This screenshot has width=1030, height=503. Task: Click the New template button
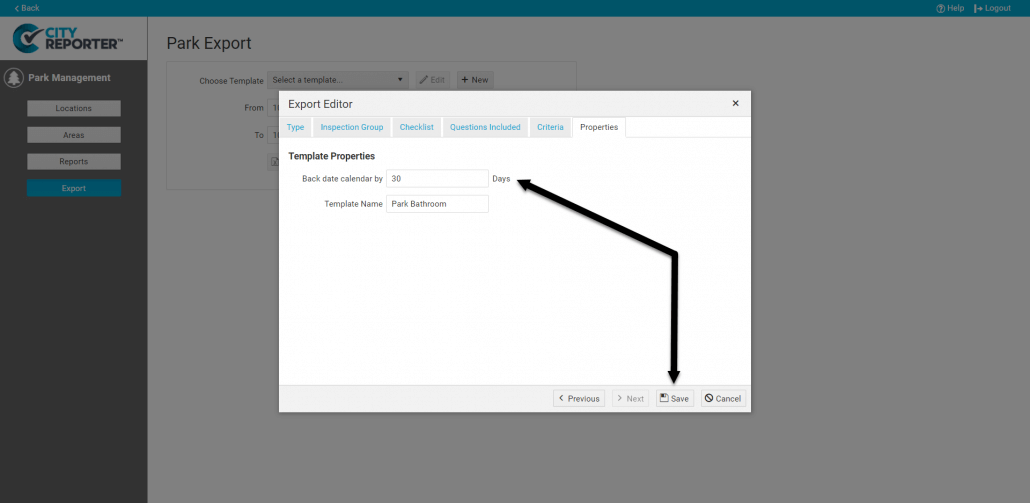click(x=475, y=80)
